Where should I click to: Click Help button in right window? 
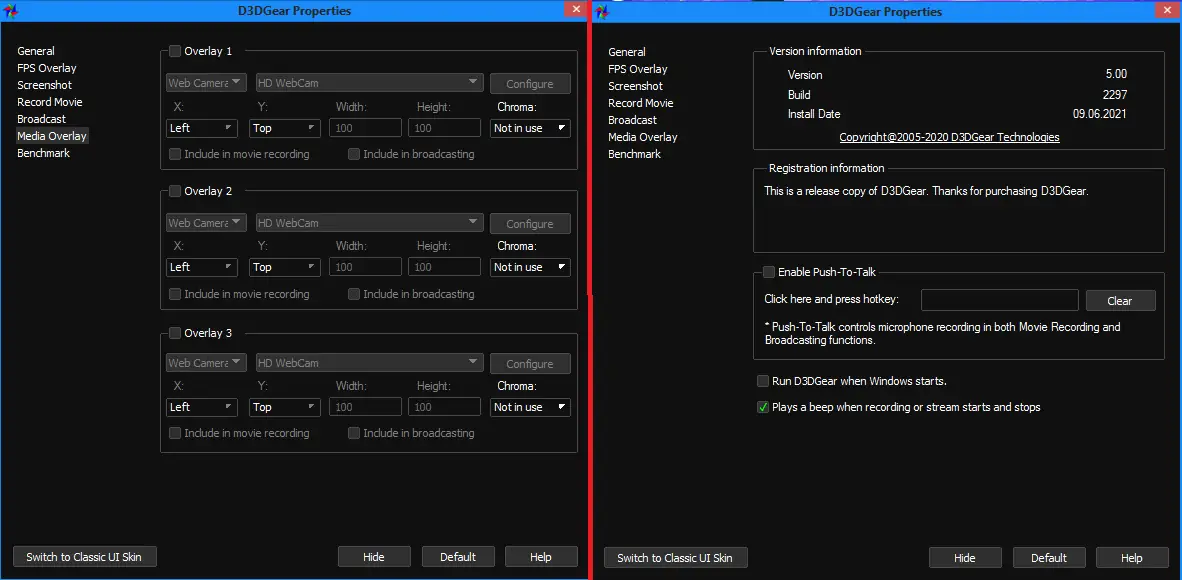(1132, 558)
